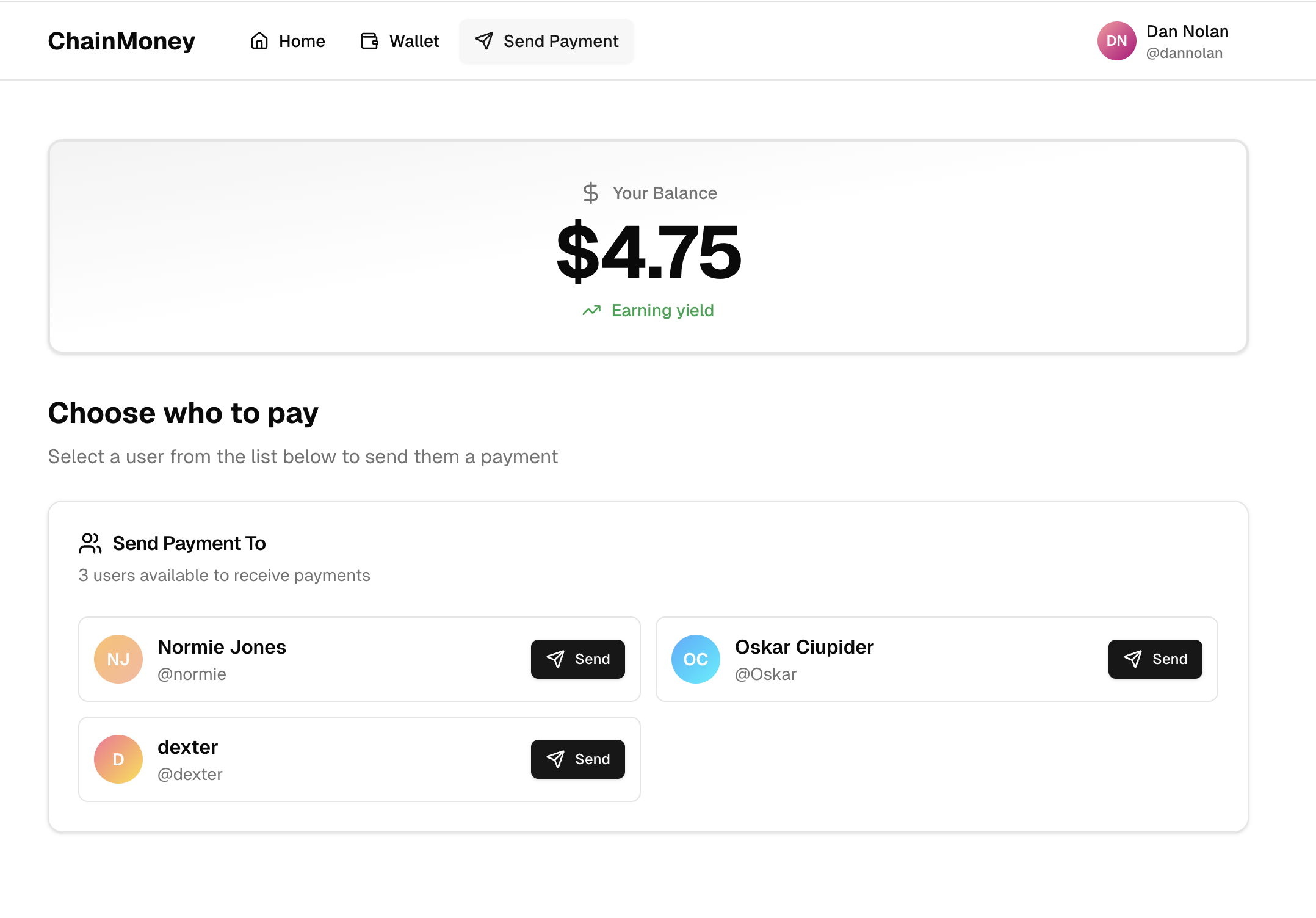Open Dan Nolan profile name
This screenshot has height=918, width=1316.
tap(1187, 32)
